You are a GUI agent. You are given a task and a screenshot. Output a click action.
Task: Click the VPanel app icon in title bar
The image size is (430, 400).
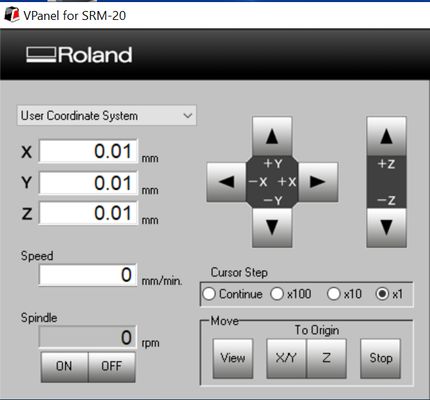point(12,15)
